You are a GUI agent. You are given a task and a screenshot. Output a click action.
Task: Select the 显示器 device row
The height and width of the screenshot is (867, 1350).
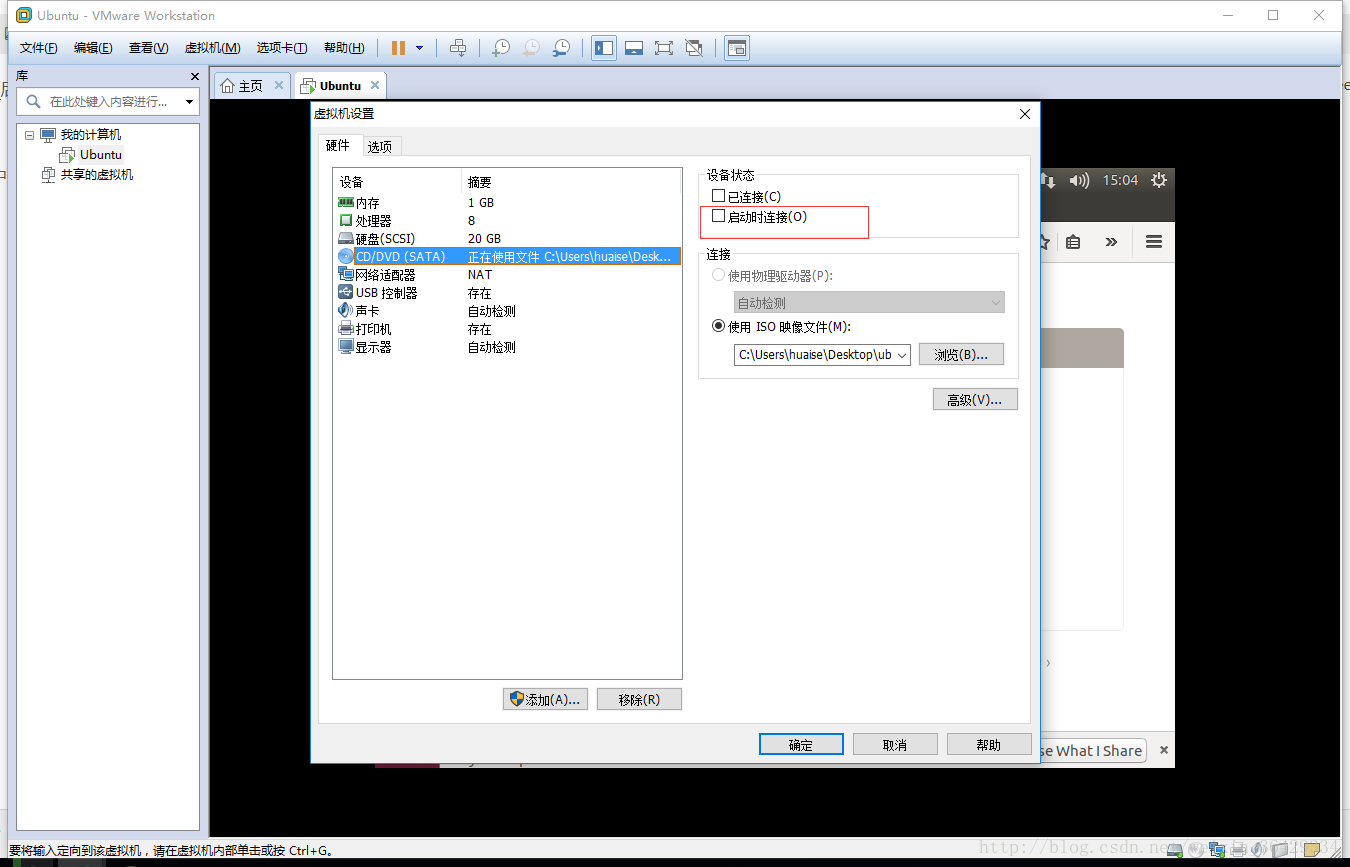tap(507, 347)
